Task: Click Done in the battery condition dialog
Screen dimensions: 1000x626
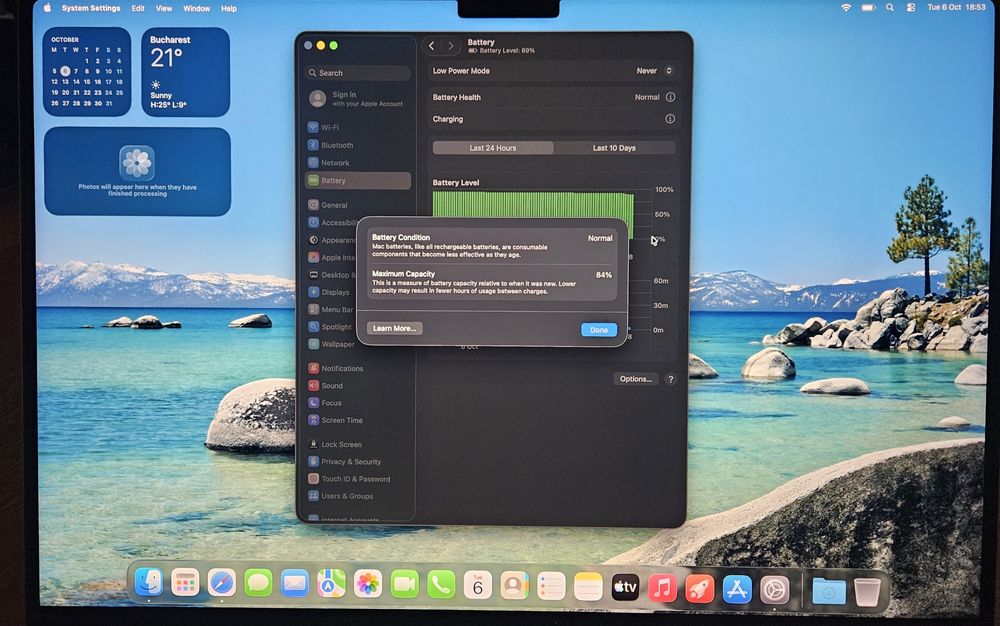Action: [x=599, y=330]
